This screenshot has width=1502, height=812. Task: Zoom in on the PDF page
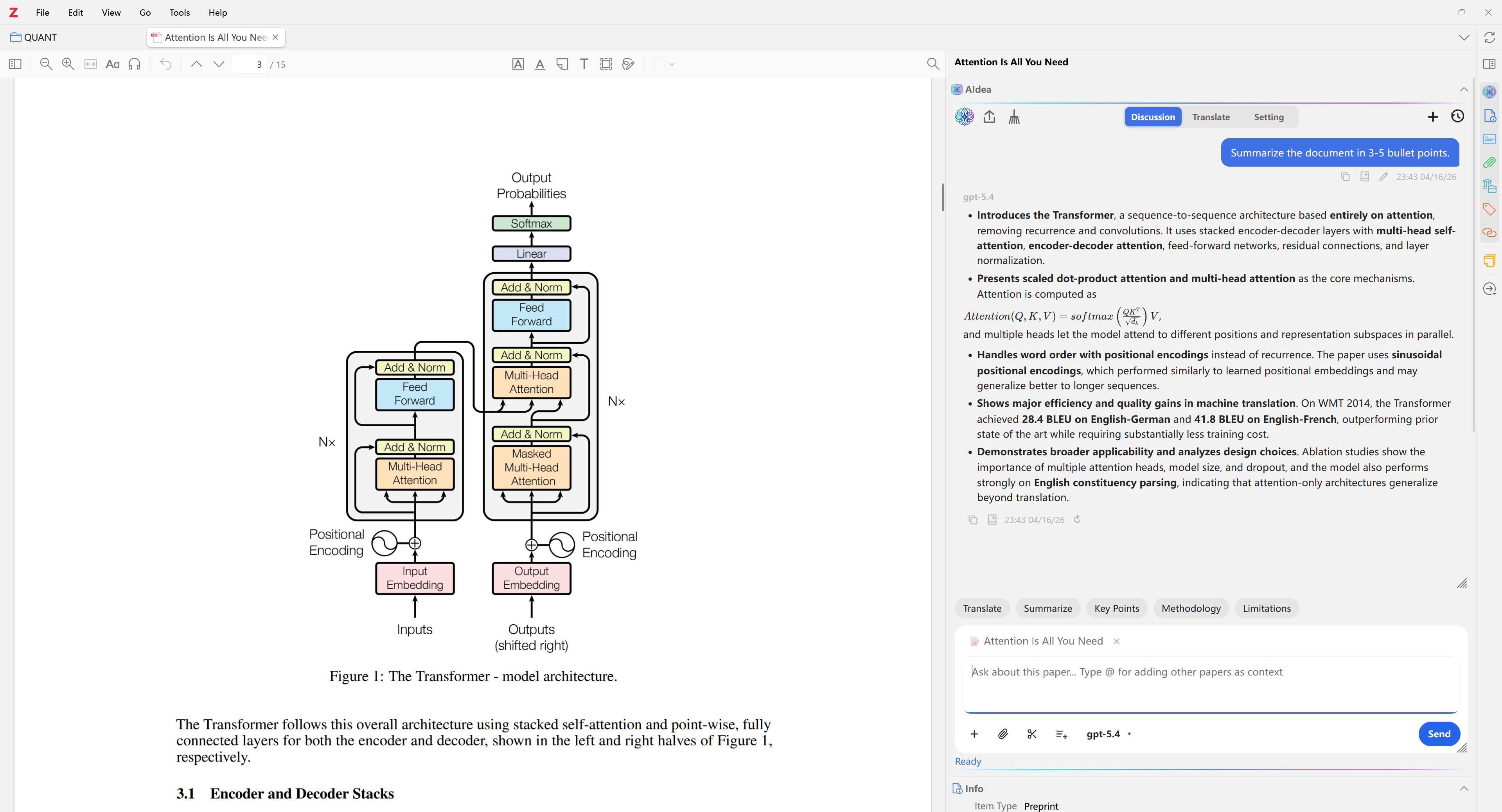68,64
